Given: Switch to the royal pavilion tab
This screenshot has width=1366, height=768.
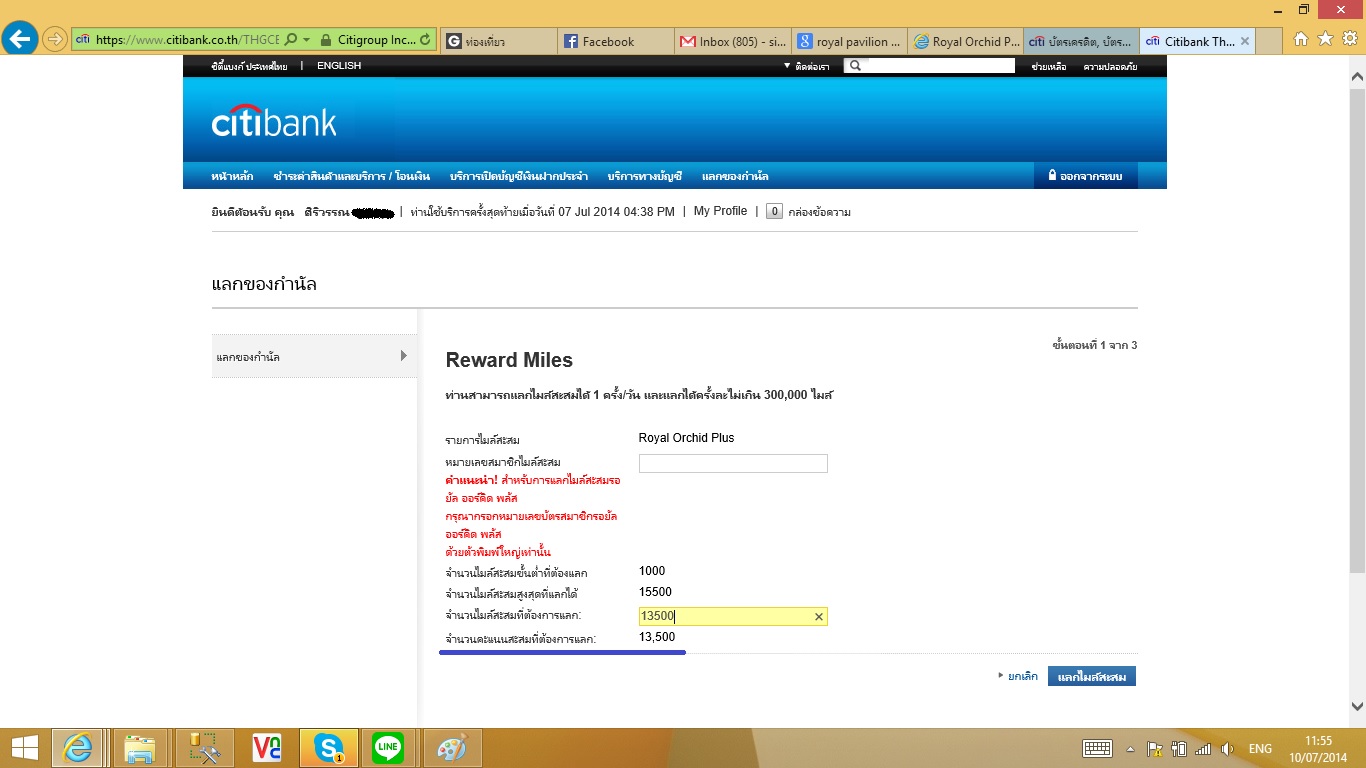Looking at the screenshot, I should point(849,41).
